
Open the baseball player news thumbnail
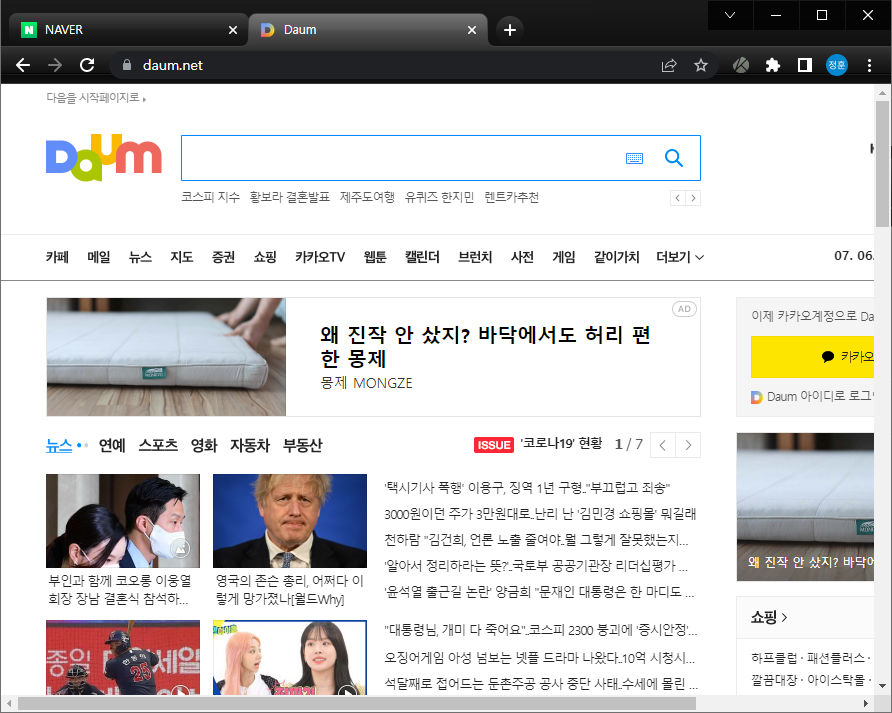coord(123,657)
